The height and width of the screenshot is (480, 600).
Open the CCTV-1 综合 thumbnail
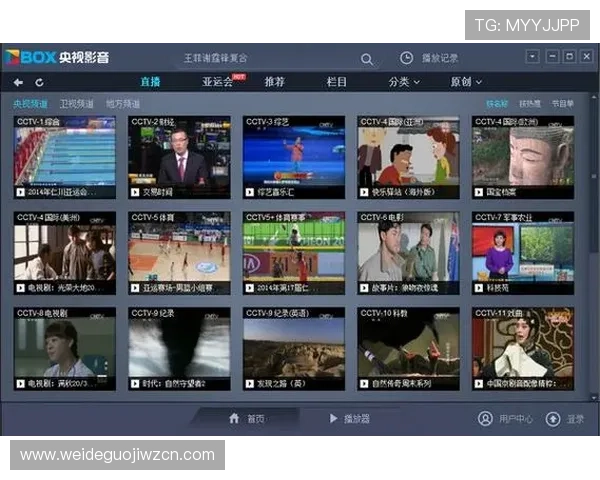[65, 157]
